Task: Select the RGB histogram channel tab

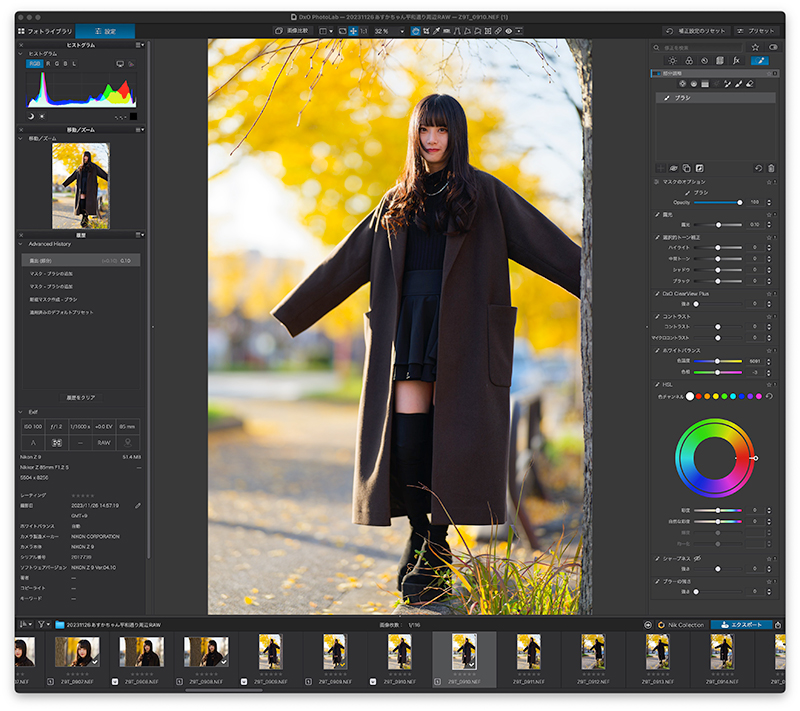Action: pos(34,64)
